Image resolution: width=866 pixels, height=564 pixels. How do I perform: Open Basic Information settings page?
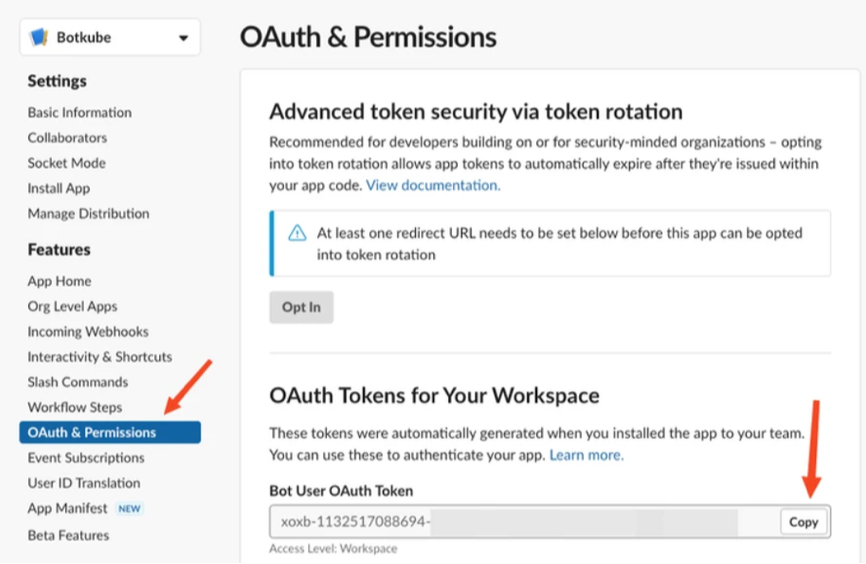pyautogui.click(x=79, y=113)
